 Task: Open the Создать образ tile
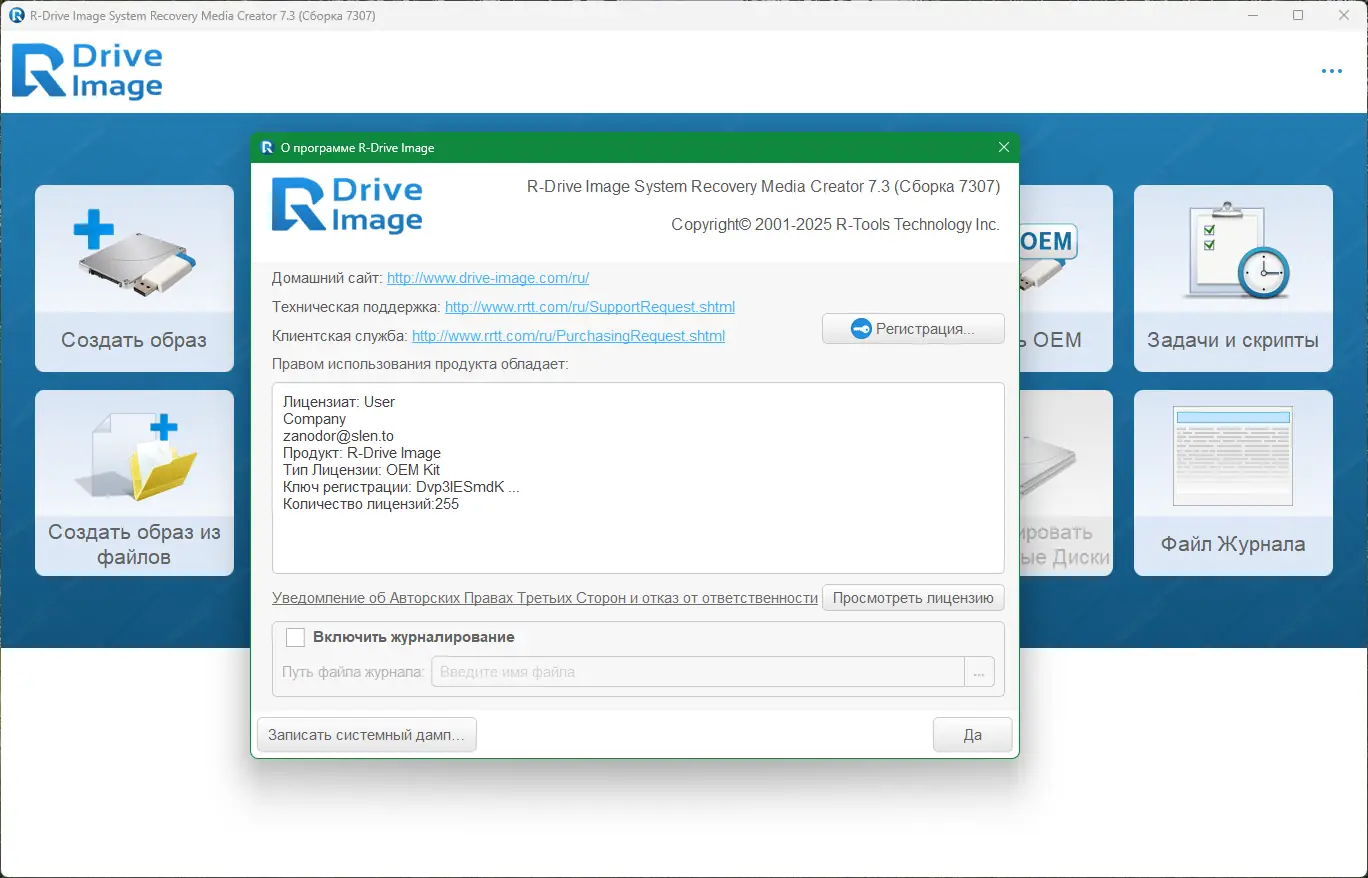point(134,279)
